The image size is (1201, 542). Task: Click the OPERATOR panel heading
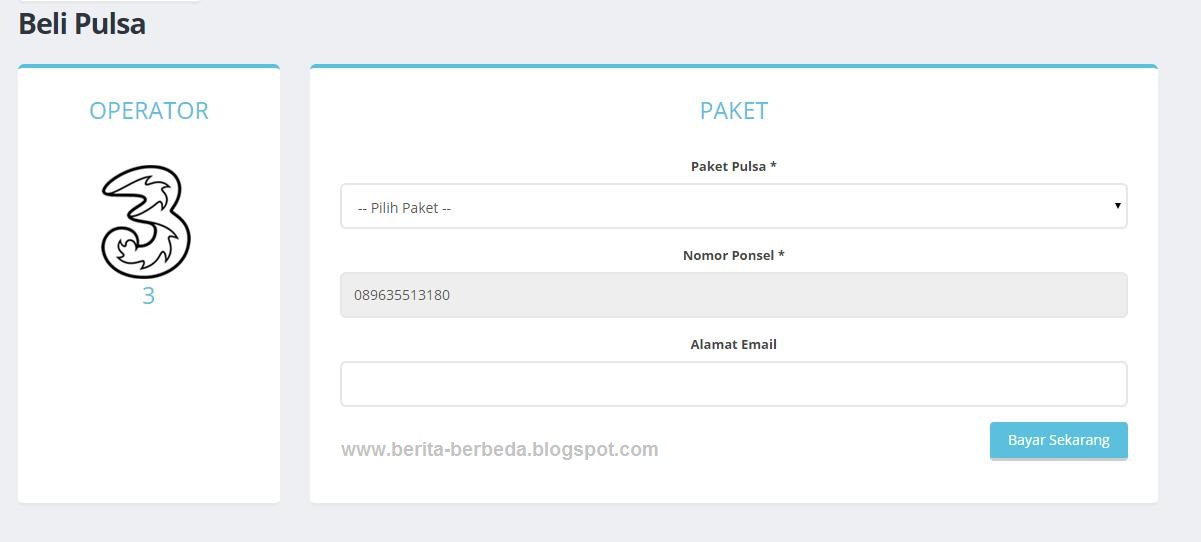click(x=149, y=110)
